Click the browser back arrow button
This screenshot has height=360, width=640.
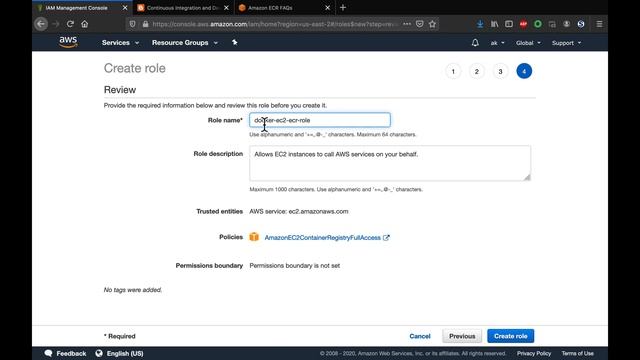(x=41, y=24)
